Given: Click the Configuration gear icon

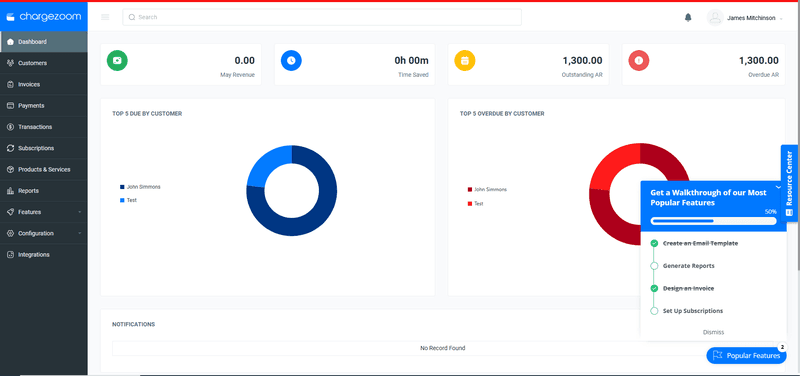Looking at the screenshot, I should coord(10,233).
